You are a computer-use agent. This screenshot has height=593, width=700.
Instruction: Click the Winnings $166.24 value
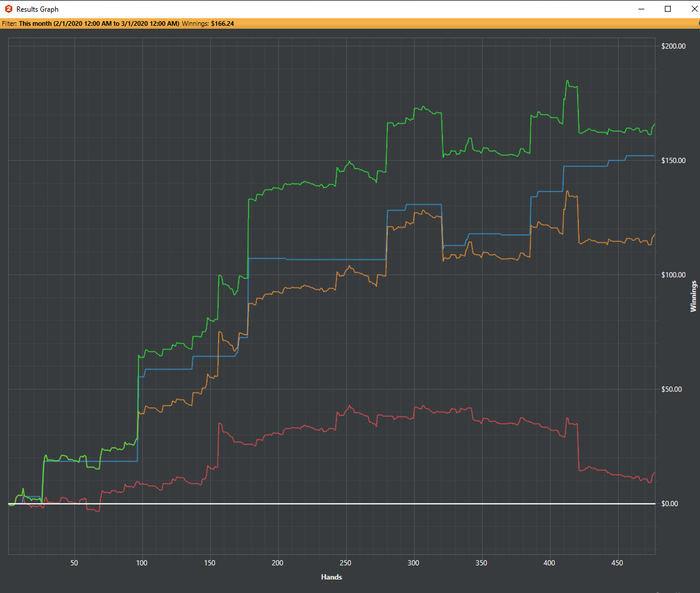click(x=222, y=24)
